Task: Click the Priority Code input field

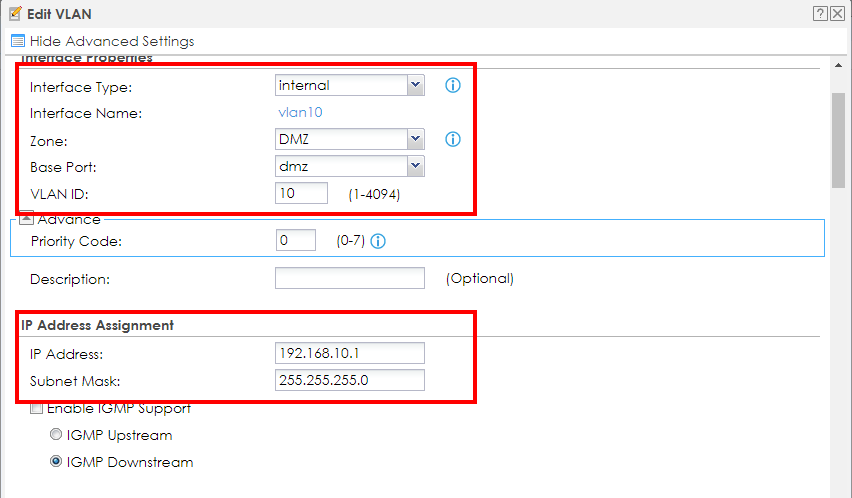Action: pos(295,240)
